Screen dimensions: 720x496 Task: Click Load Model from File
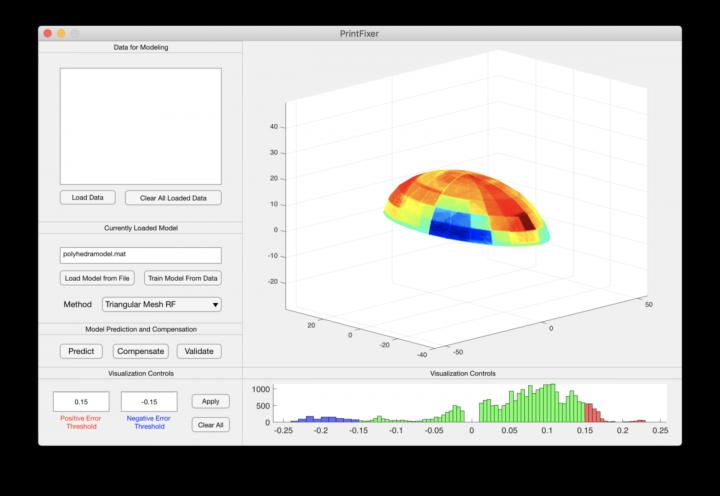97,278
